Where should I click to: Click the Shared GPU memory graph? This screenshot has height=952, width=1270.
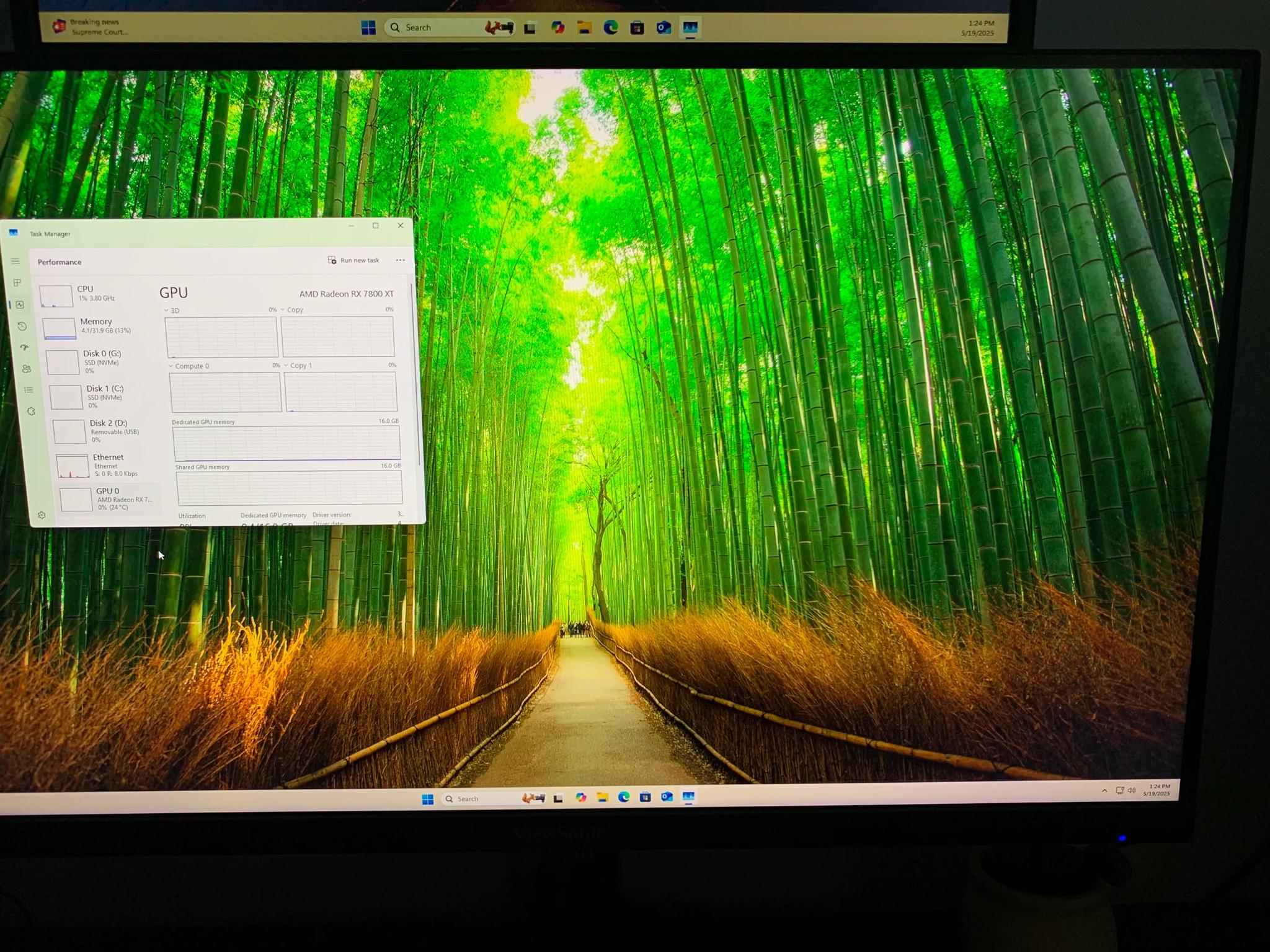click(x=290, y=488)
